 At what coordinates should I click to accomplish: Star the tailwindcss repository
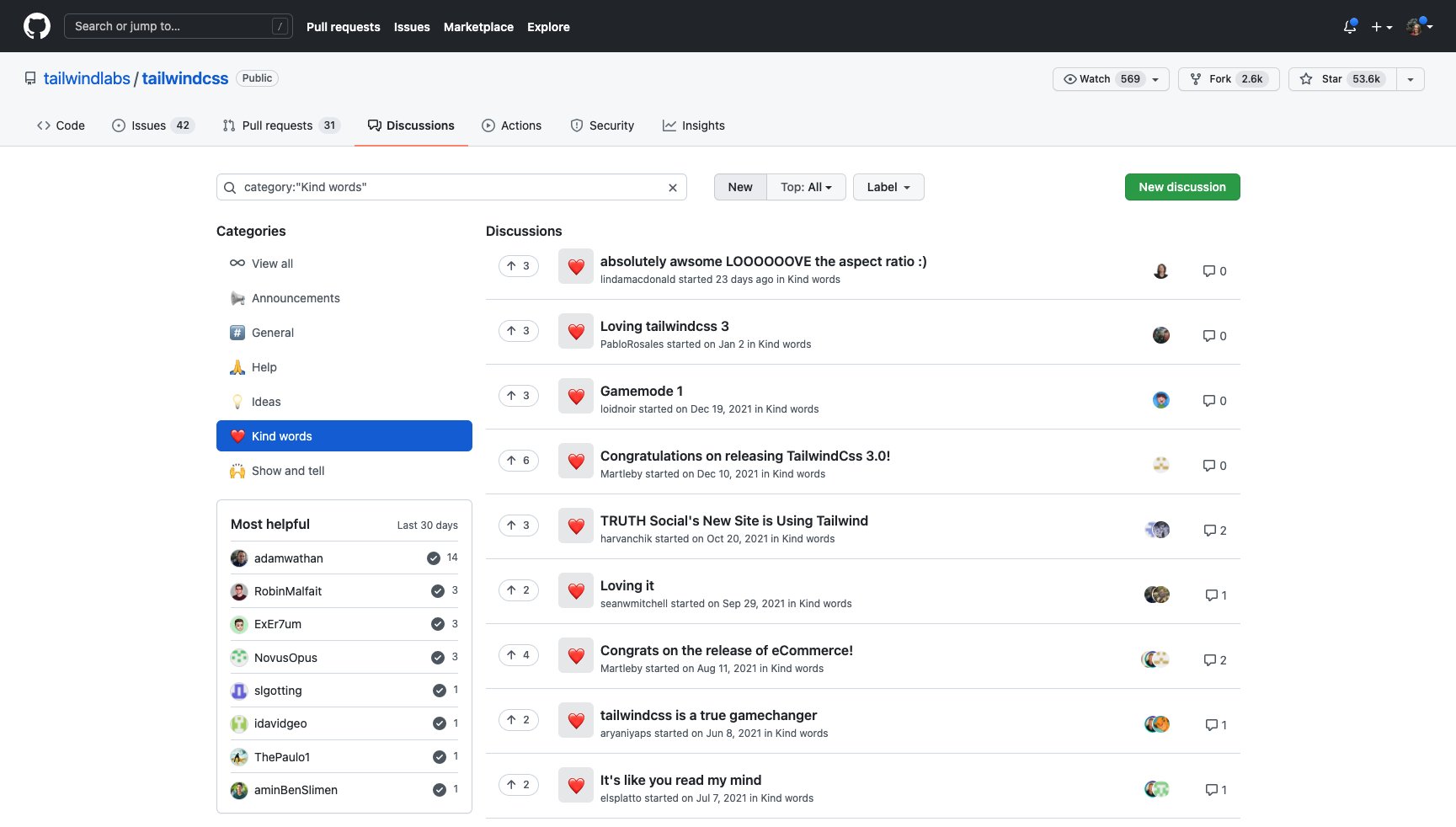[1342, 79]
